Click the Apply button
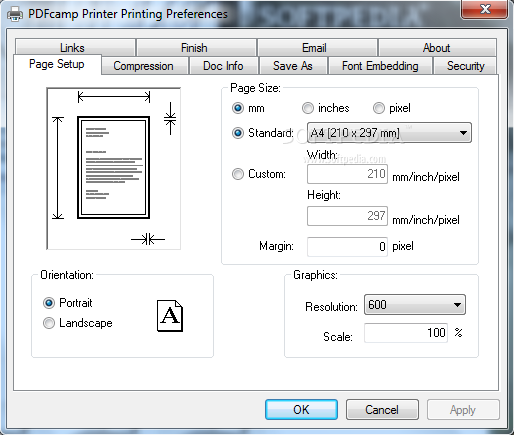 (463, 410)
